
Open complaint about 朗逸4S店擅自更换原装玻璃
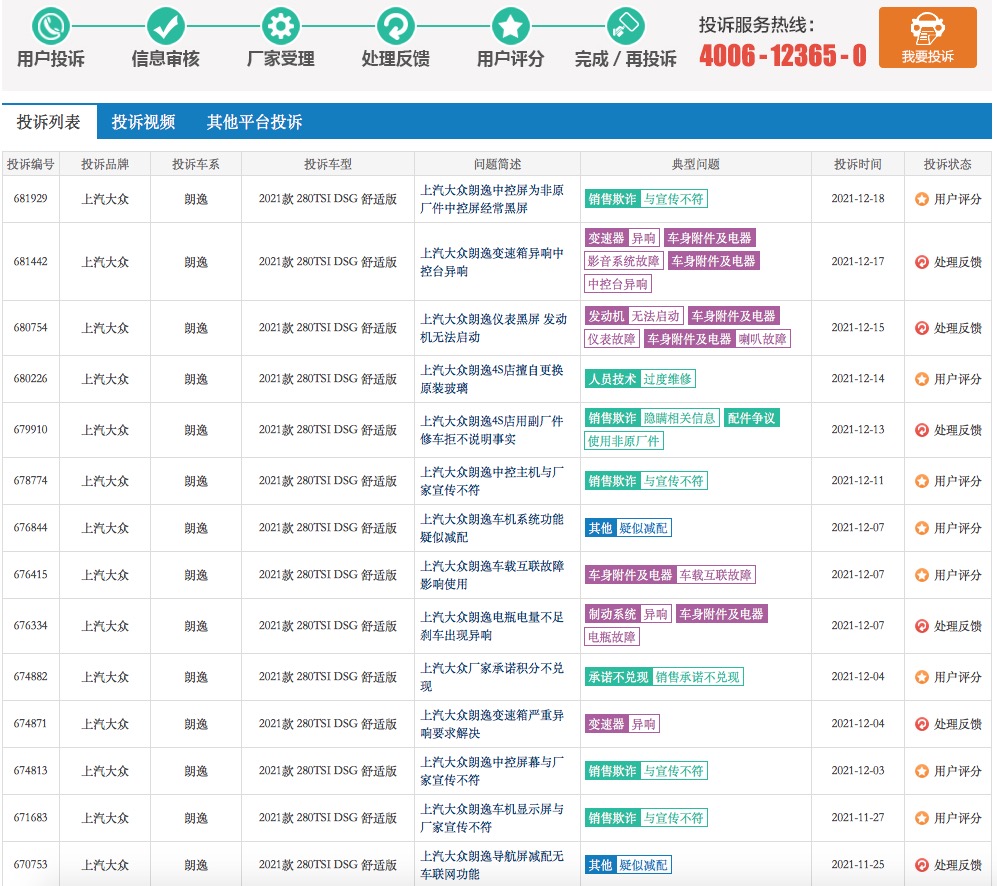coord(492,379)
